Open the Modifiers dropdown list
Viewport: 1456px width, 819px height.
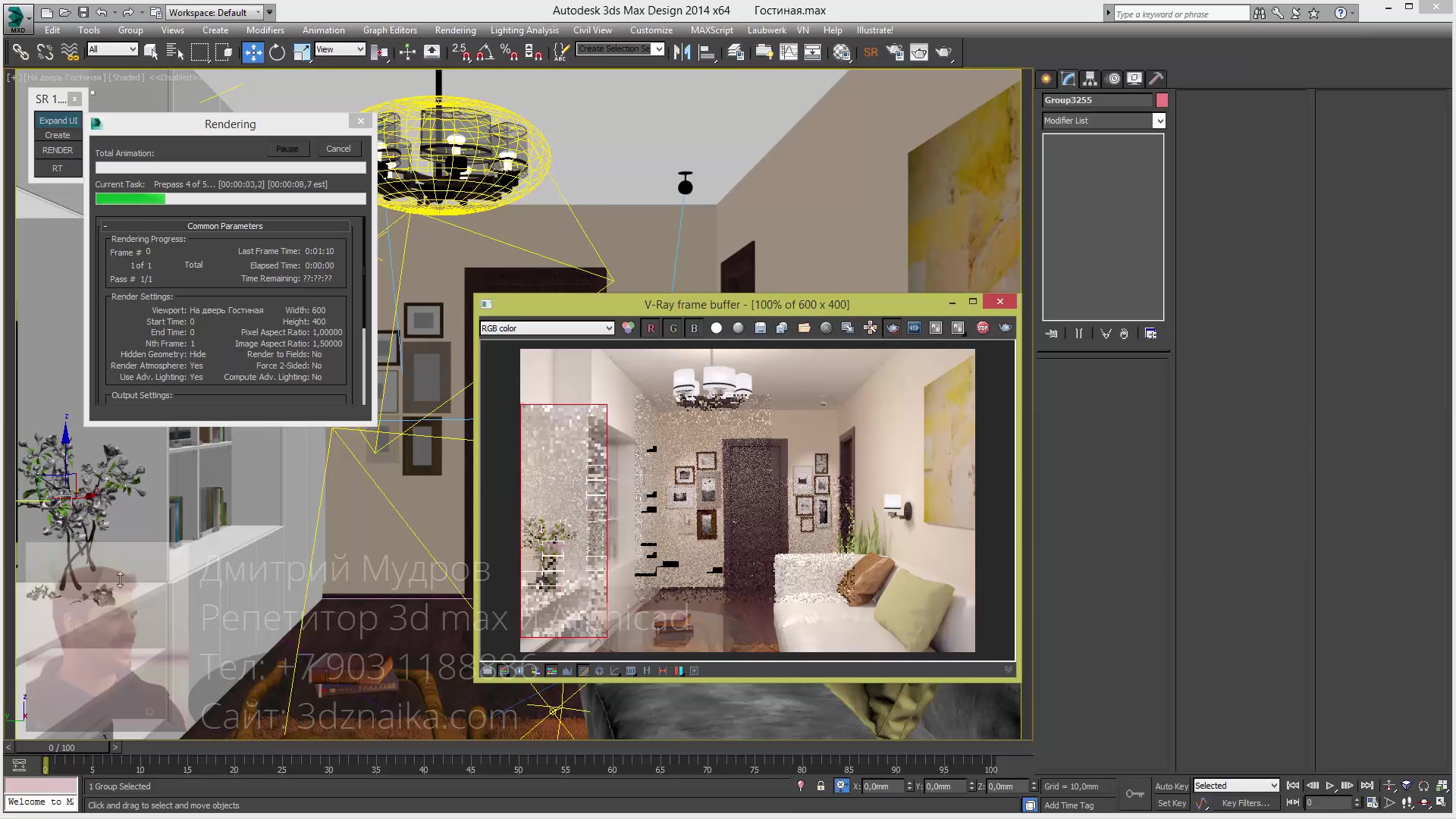point(1158,120)
